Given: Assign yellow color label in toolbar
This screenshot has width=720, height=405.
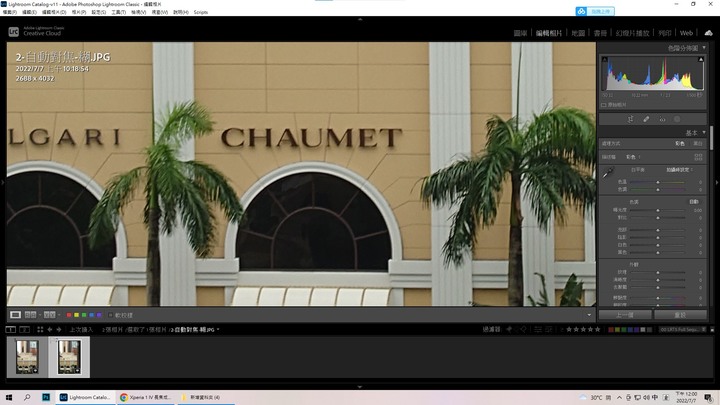Looking at the screenshot, I should click(x=77, y=315).
